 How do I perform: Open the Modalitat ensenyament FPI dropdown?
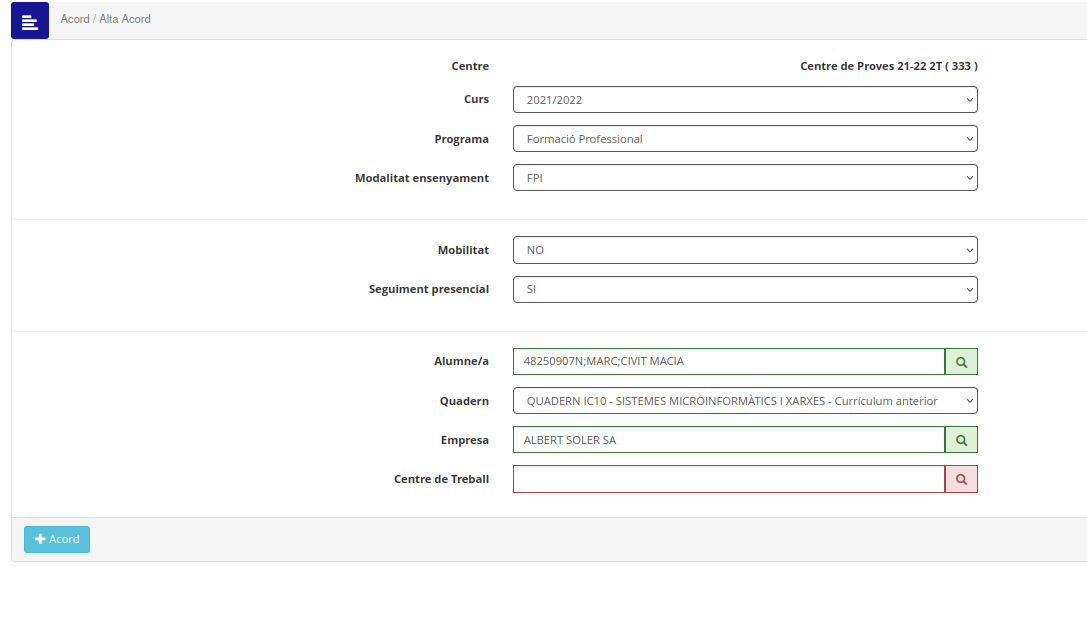[745, 178]
